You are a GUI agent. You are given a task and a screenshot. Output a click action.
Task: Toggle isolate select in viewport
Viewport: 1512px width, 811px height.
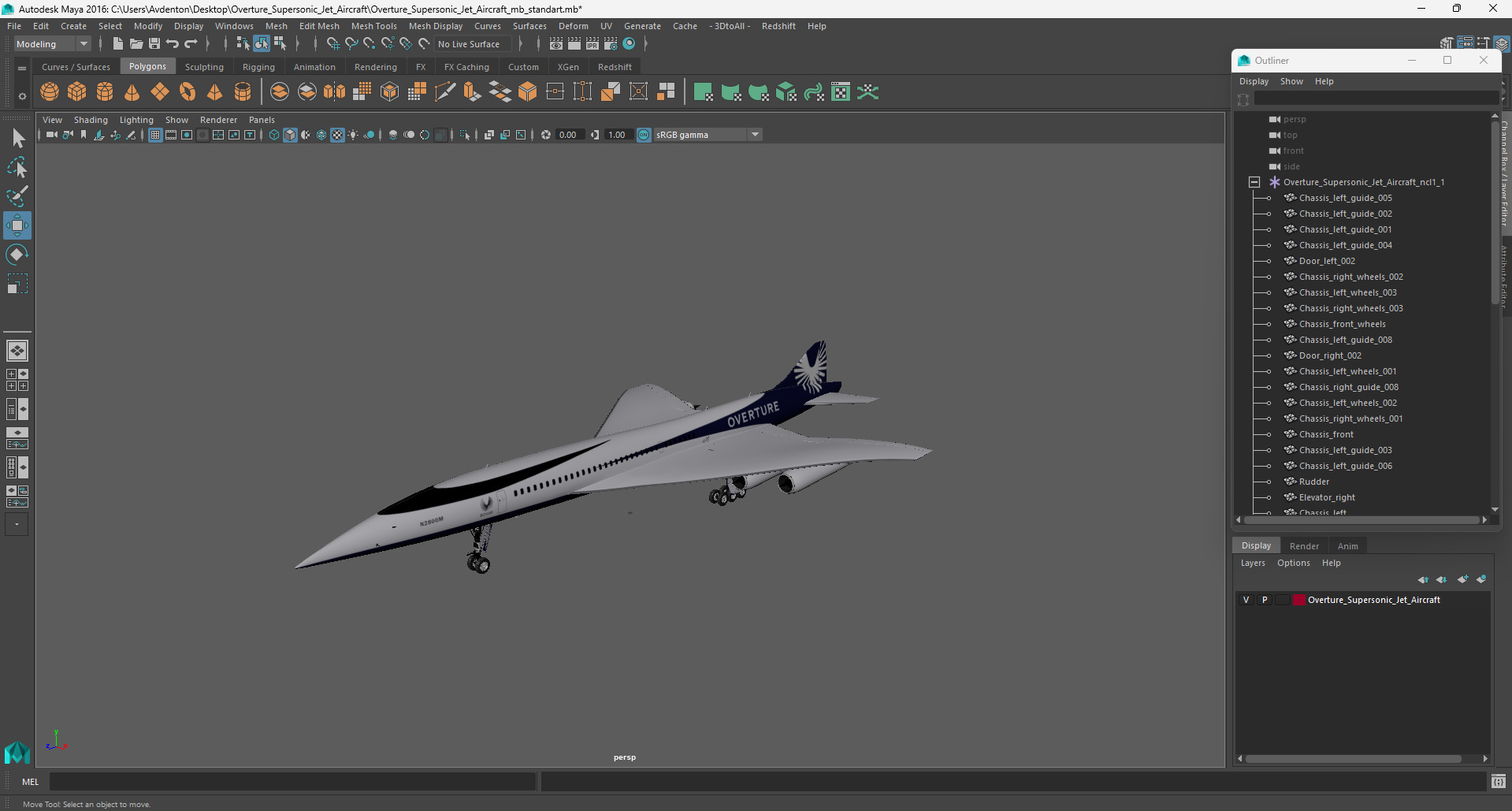(465, 135)
